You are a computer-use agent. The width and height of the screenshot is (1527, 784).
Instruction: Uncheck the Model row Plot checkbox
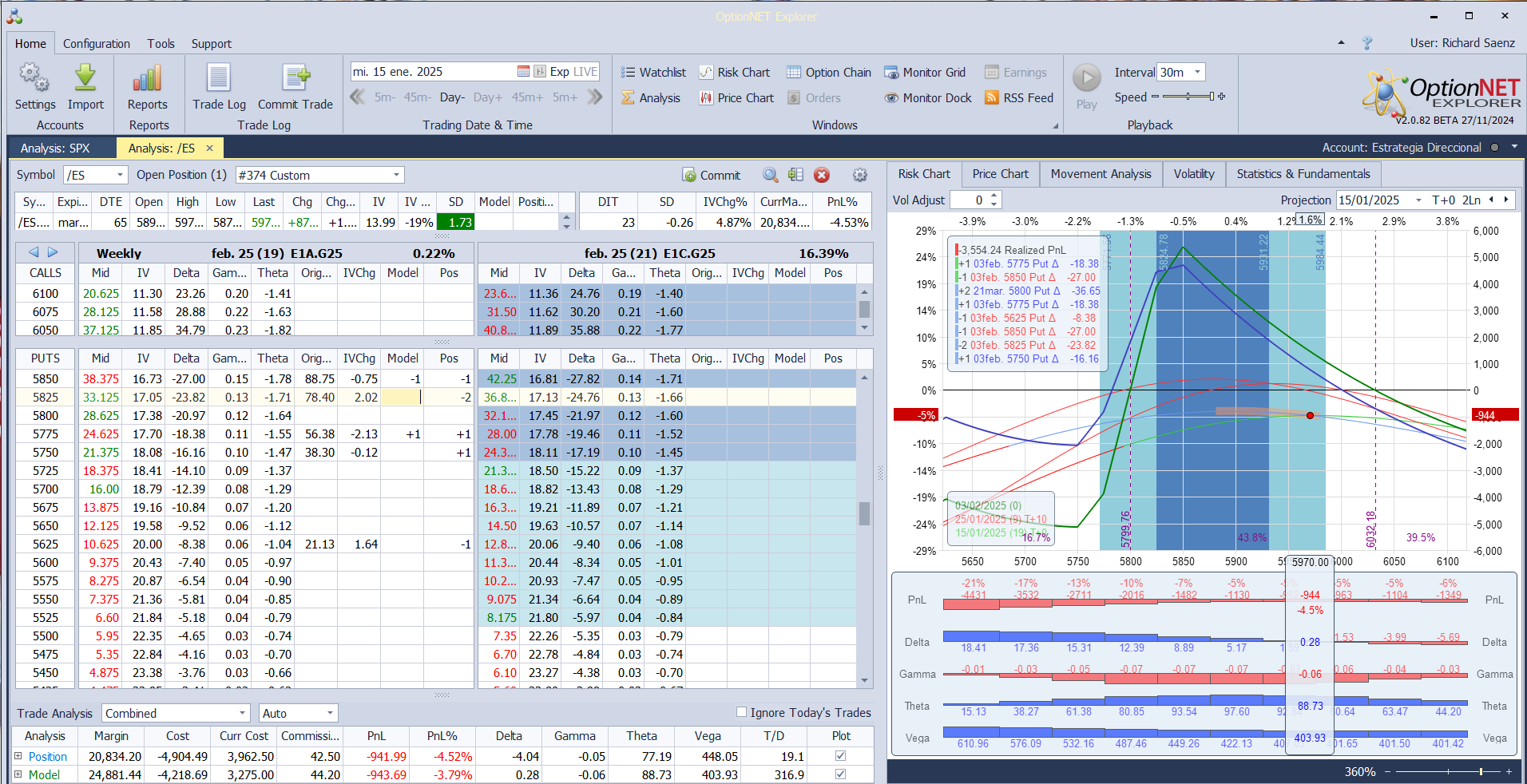coord(840,774)
